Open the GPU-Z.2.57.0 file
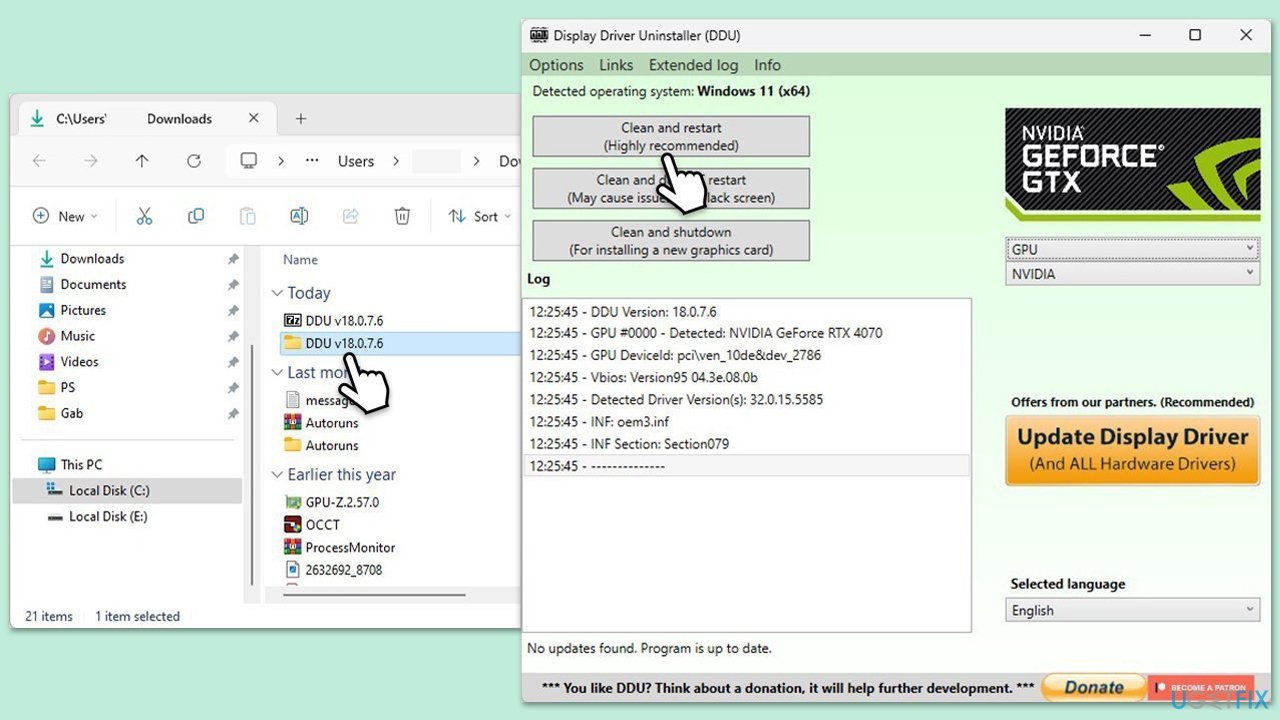The width and height of the screenshot is (1280, 720). pos(342,502)
